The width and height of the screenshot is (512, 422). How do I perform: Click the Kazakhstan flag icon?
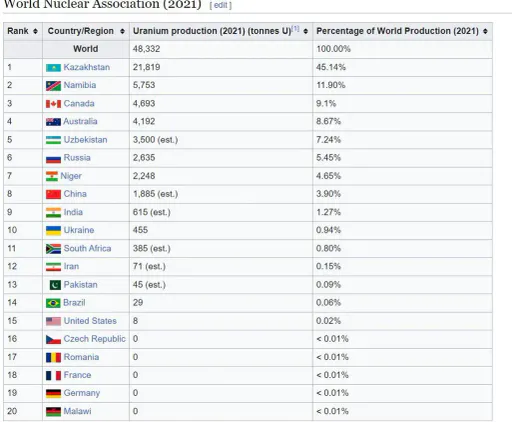53,68
